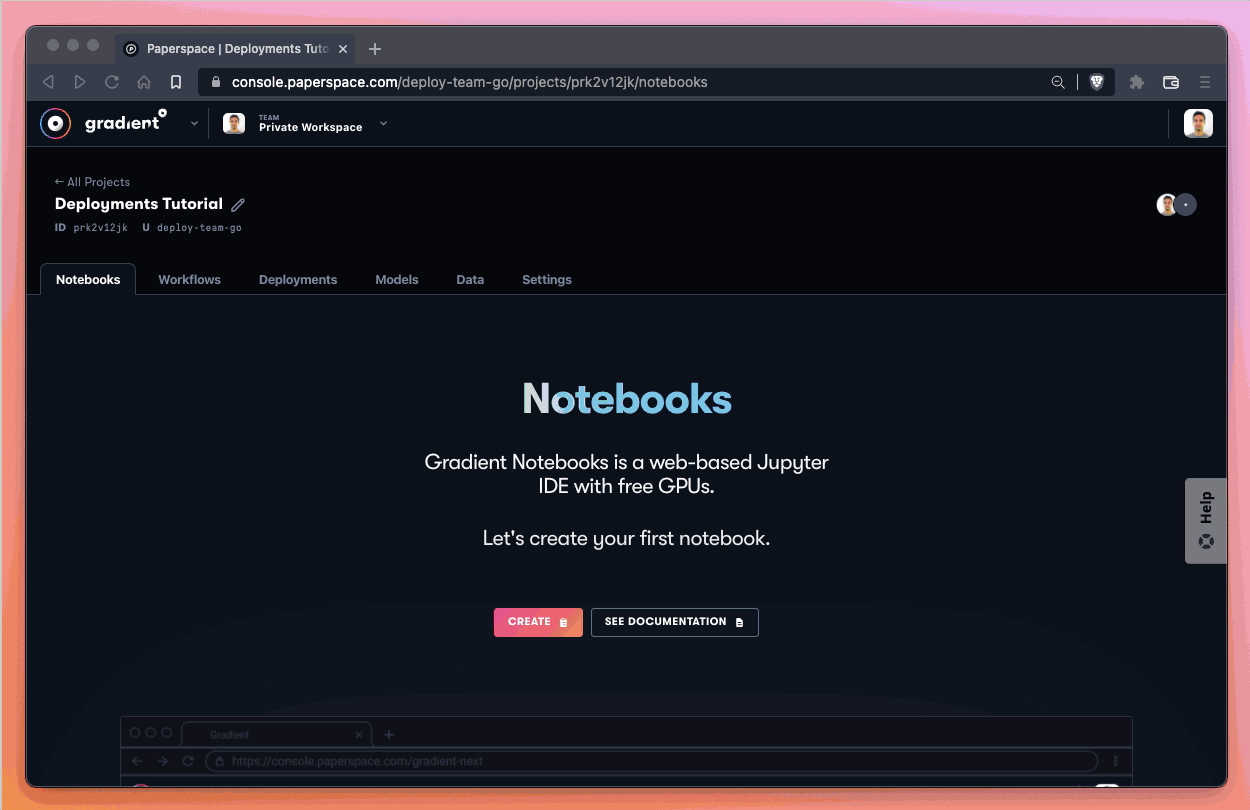Image resolution: width=1250 pixels, height=810 pixels.
Task: Open user profile avatar at top right
Action: 1198,124
